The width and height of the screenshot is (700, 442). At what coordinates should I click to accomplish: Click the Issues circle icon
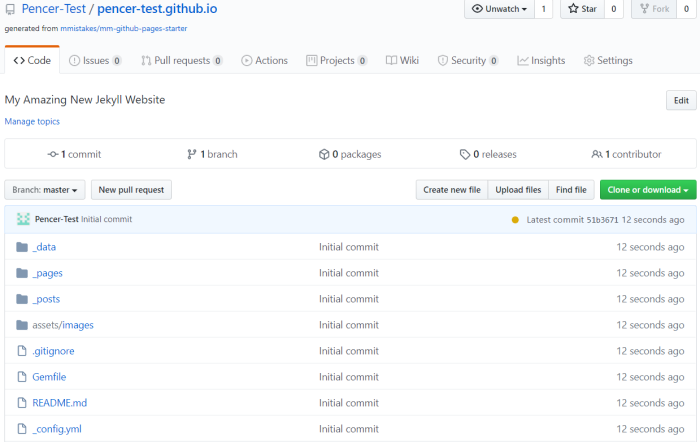point(74,60)
